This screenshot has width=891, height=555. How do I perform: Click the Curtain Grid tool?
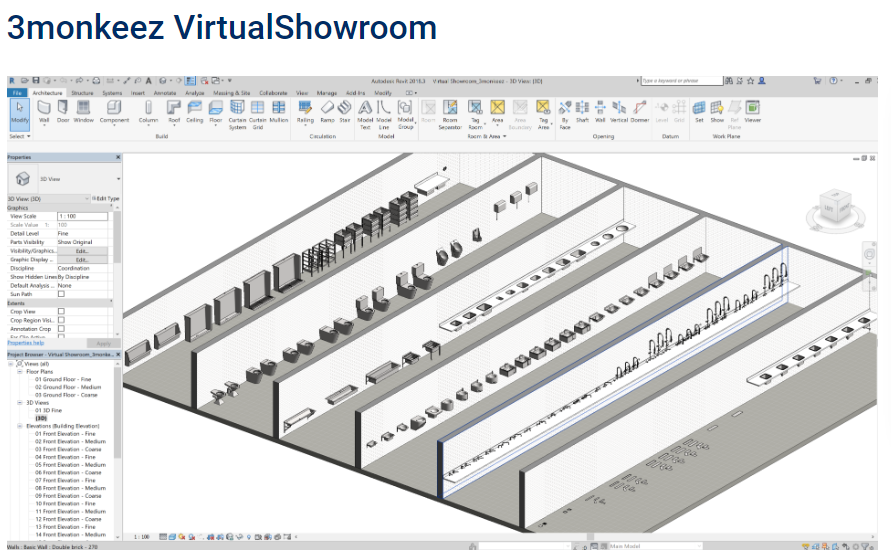pos(258,111)
